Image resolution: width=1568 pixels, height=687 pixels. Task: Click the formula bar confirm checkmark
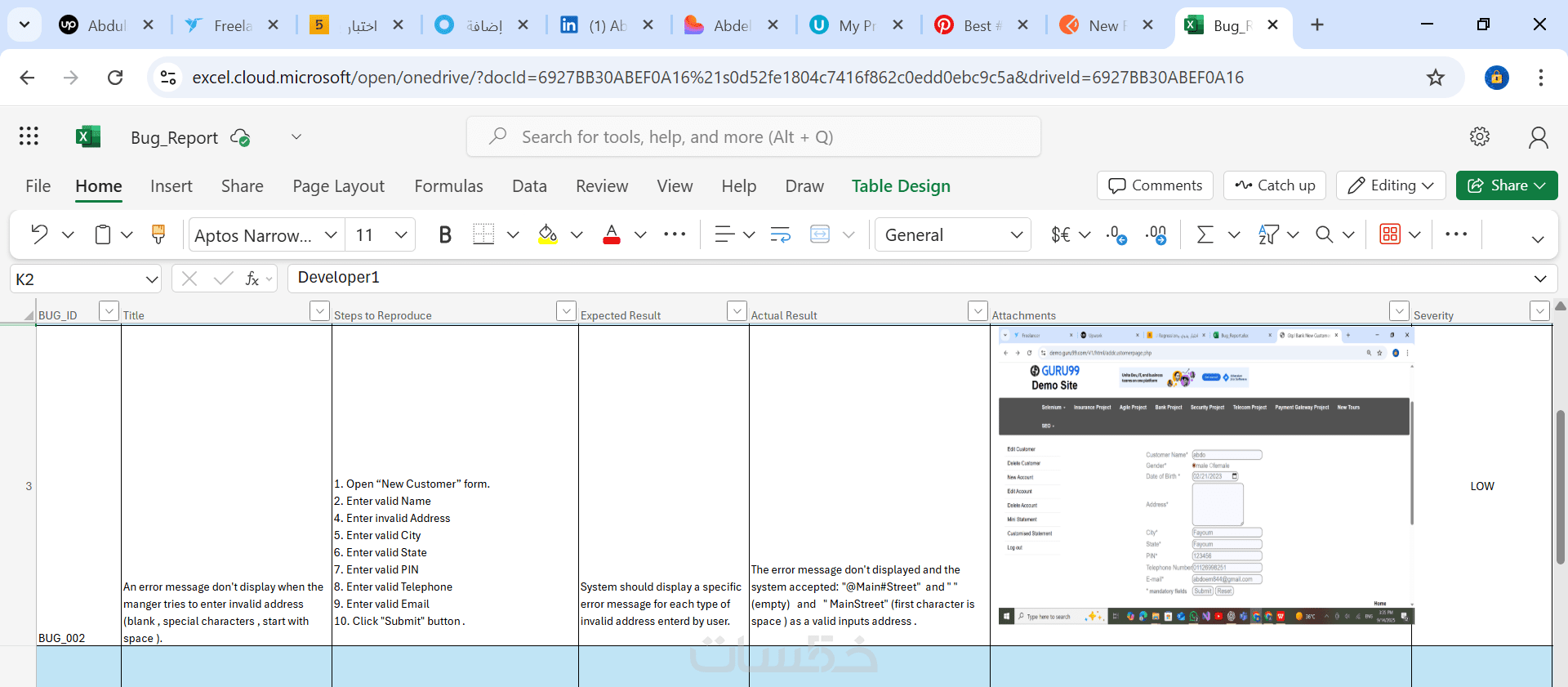pos(223,279)
